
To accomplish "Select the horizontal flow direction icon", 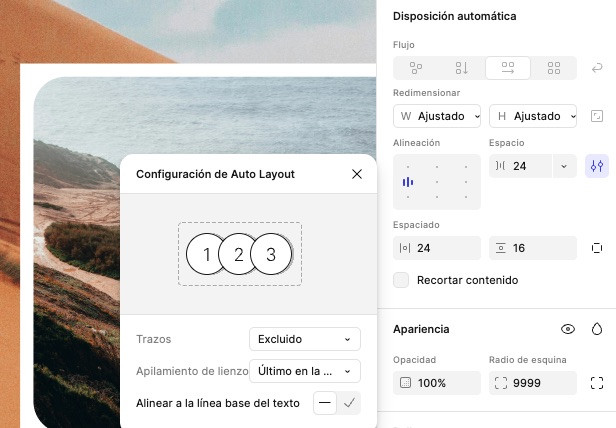I will [507, 68].
